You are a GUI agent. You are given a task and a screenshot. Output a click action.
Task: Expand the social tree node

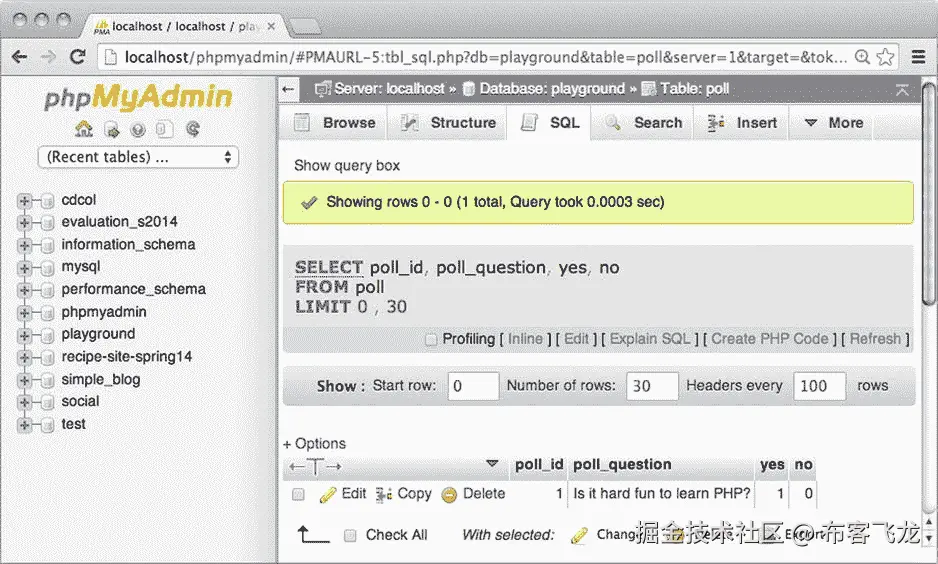point(24,403)
